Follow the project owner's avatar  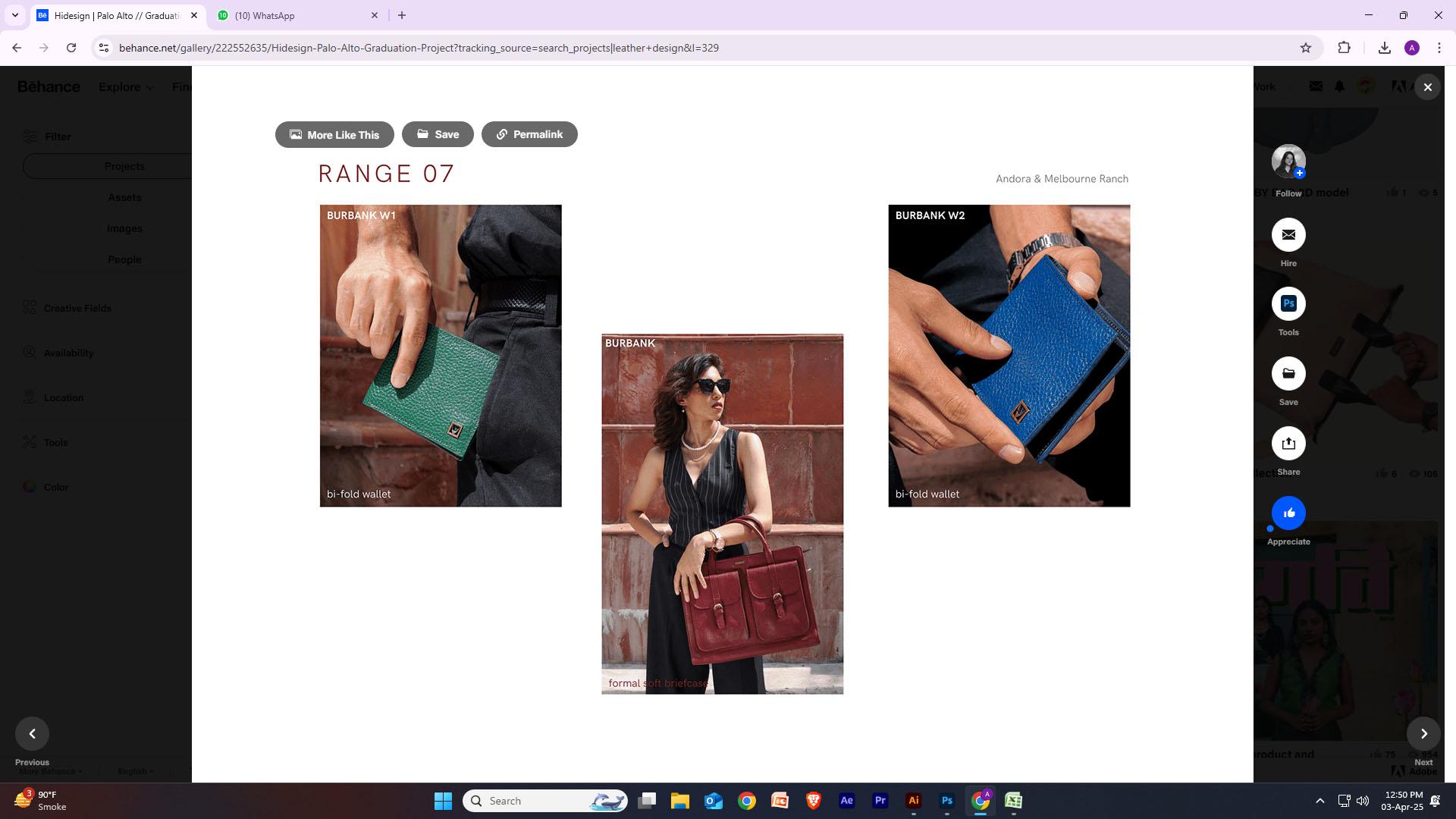1288,162
